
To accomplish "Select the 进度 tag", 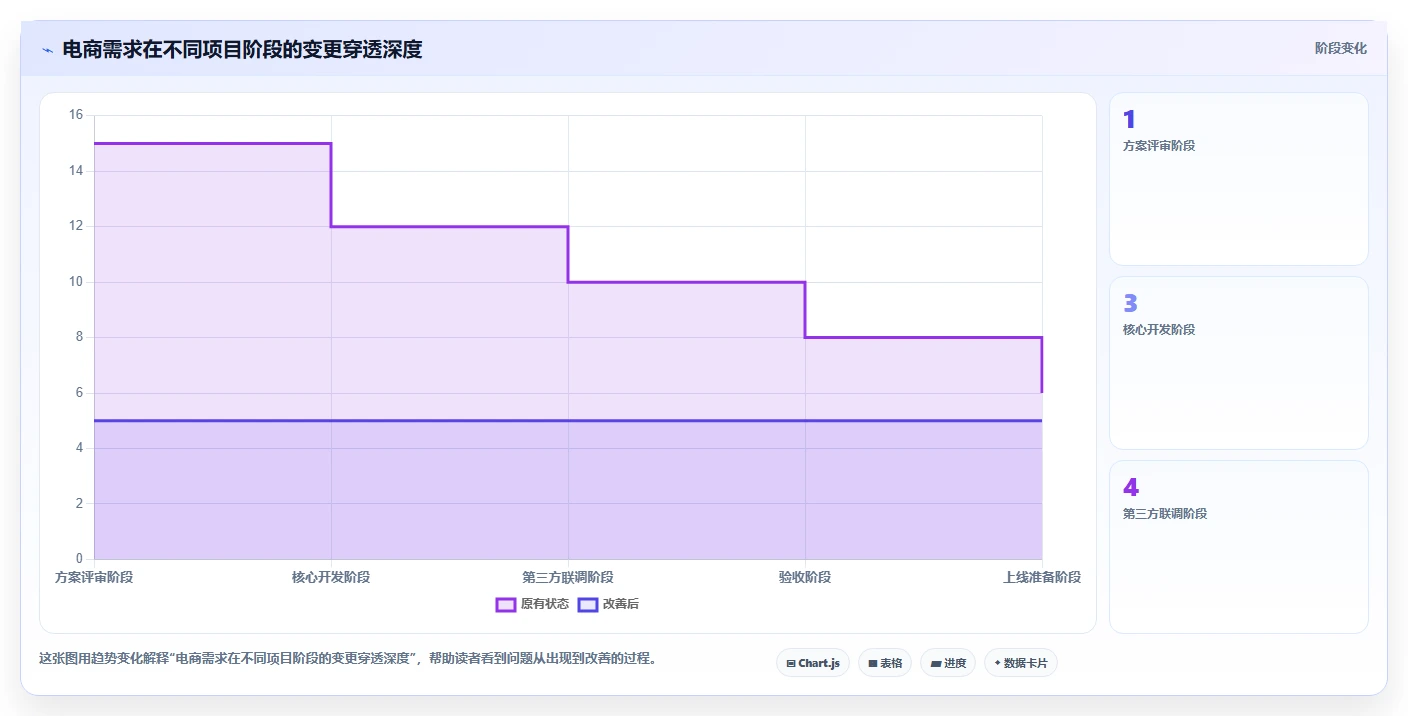I will click(x=948, y=663).
